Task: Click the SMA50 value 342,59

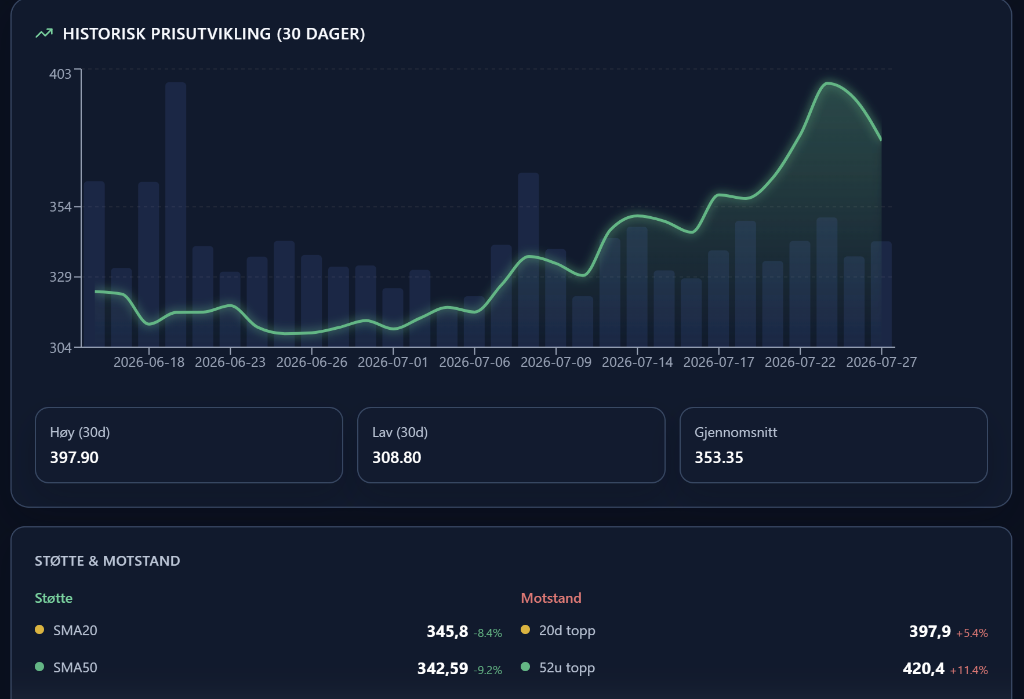Action: 443,669
